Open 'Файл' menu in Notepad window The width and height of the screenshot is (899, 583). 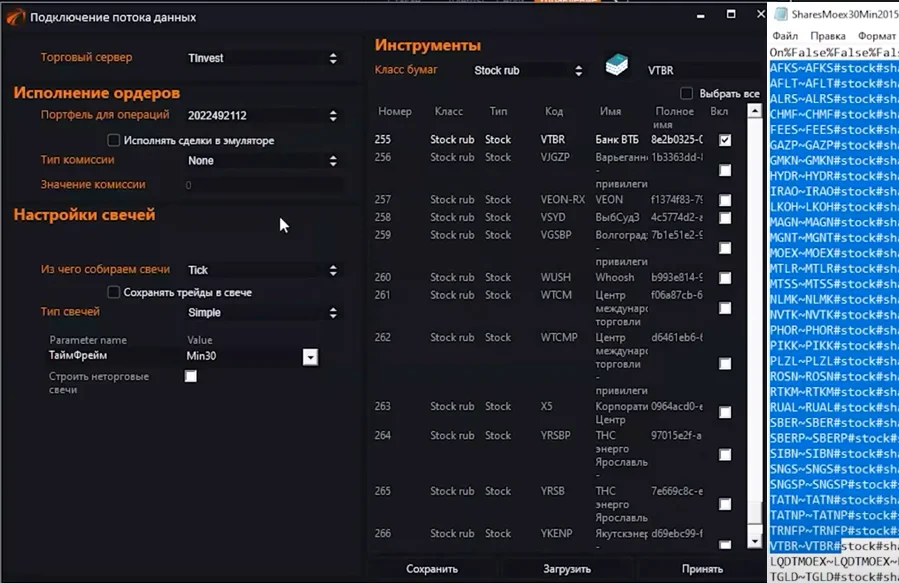785,36
